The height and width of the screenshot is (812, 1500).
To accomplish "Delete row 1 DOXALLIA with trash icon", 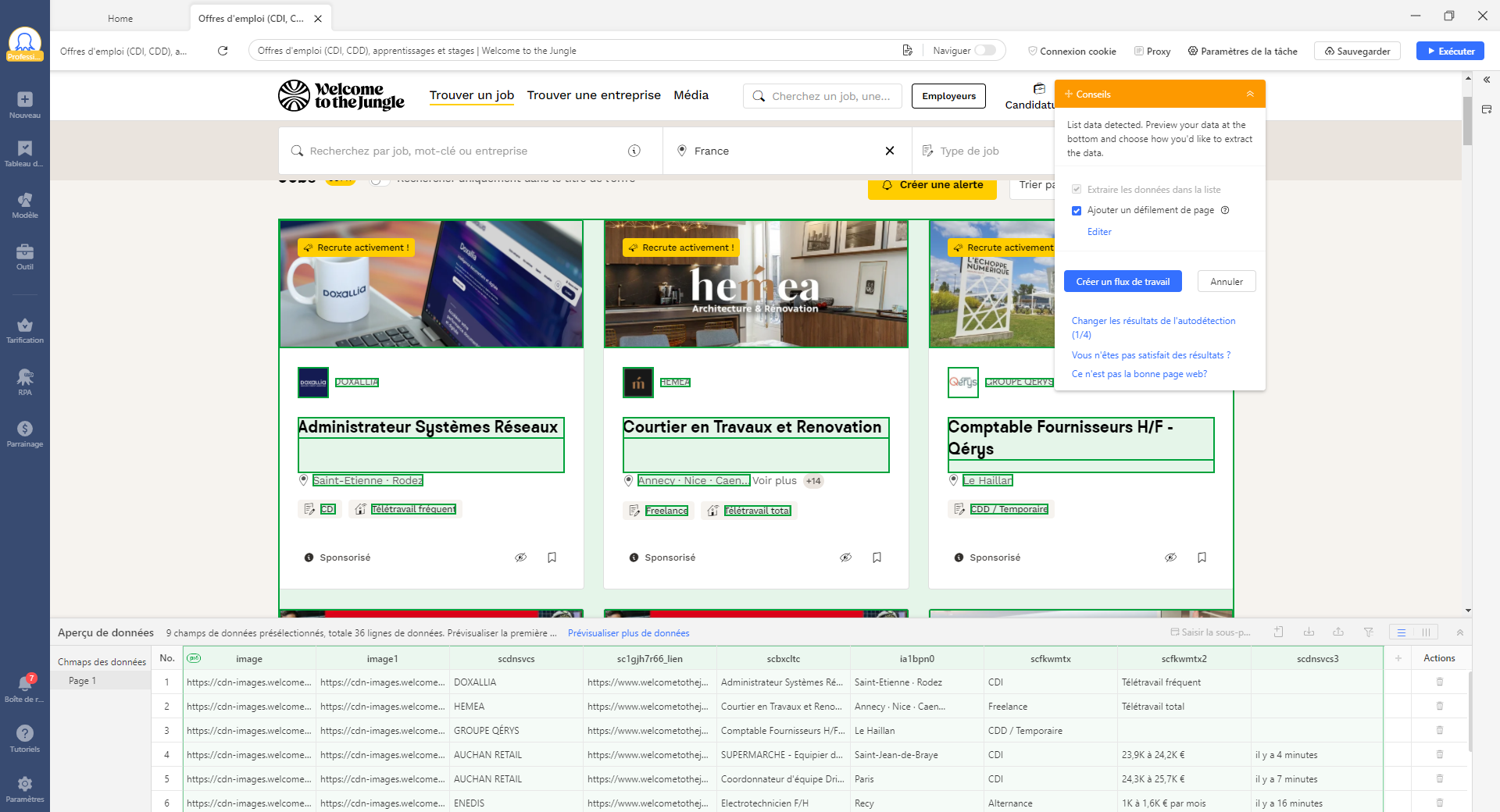I will click(1440, 682).
